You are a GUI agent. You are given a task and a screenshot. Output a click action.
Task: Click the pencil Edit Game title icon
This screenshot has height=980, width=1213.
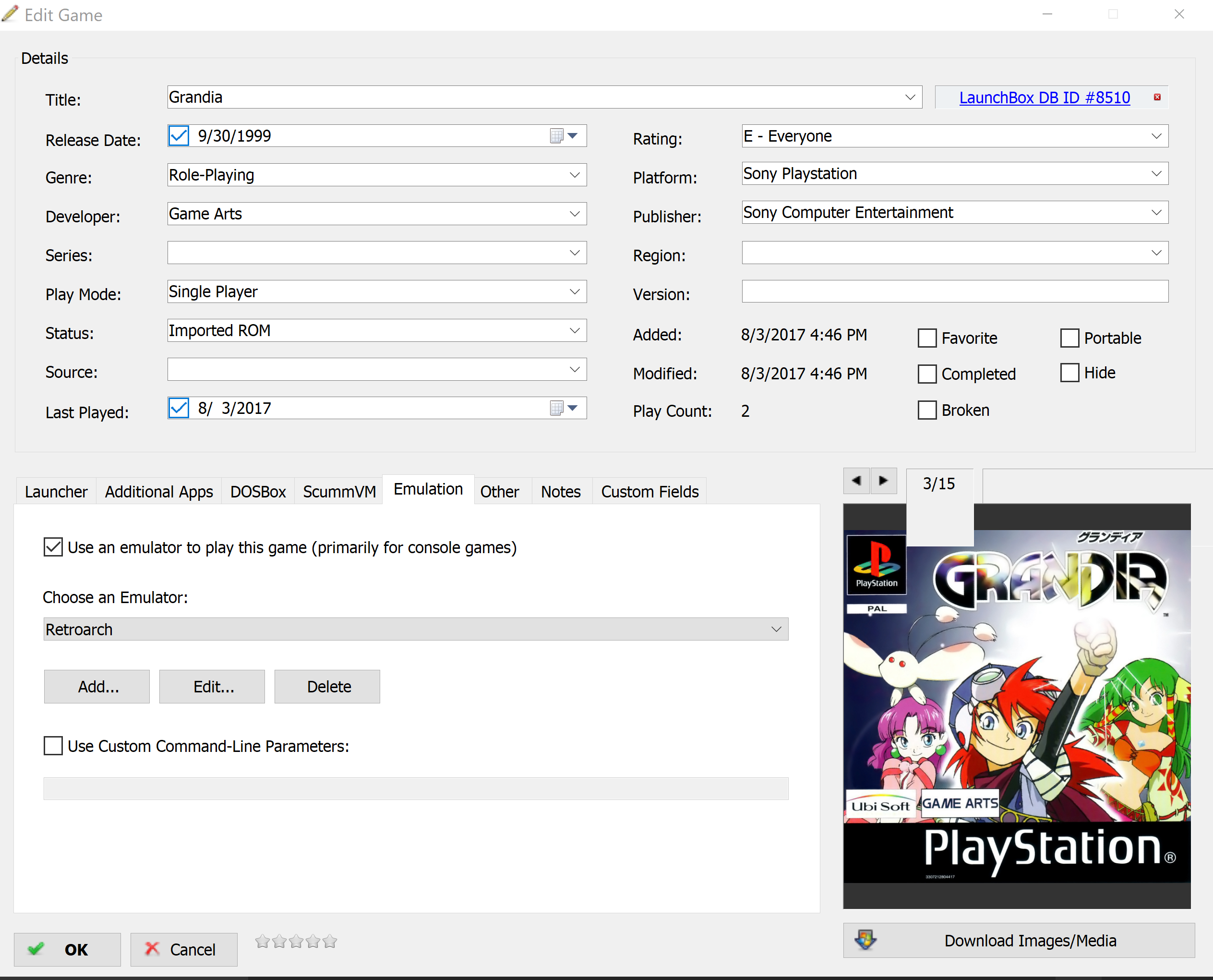[x=10, y=14]
